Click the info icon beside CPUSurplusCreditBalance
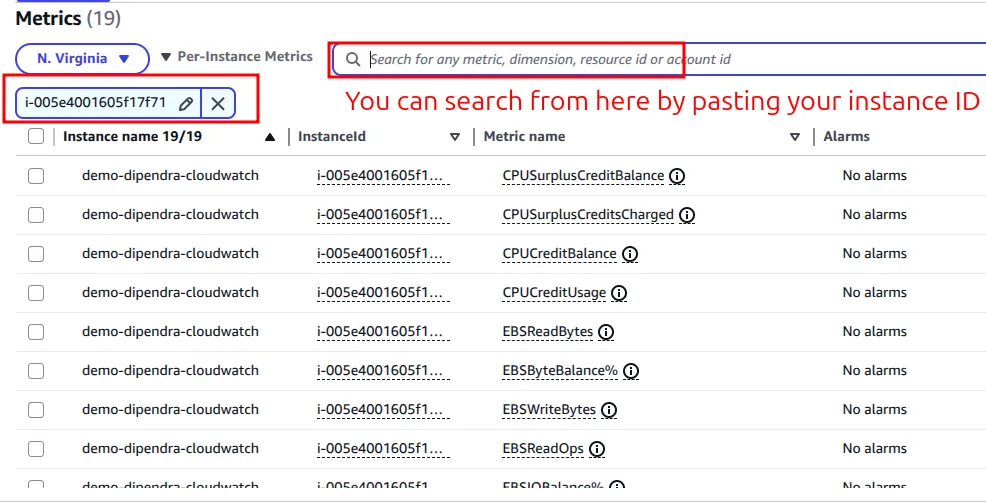 coord(677,176)
